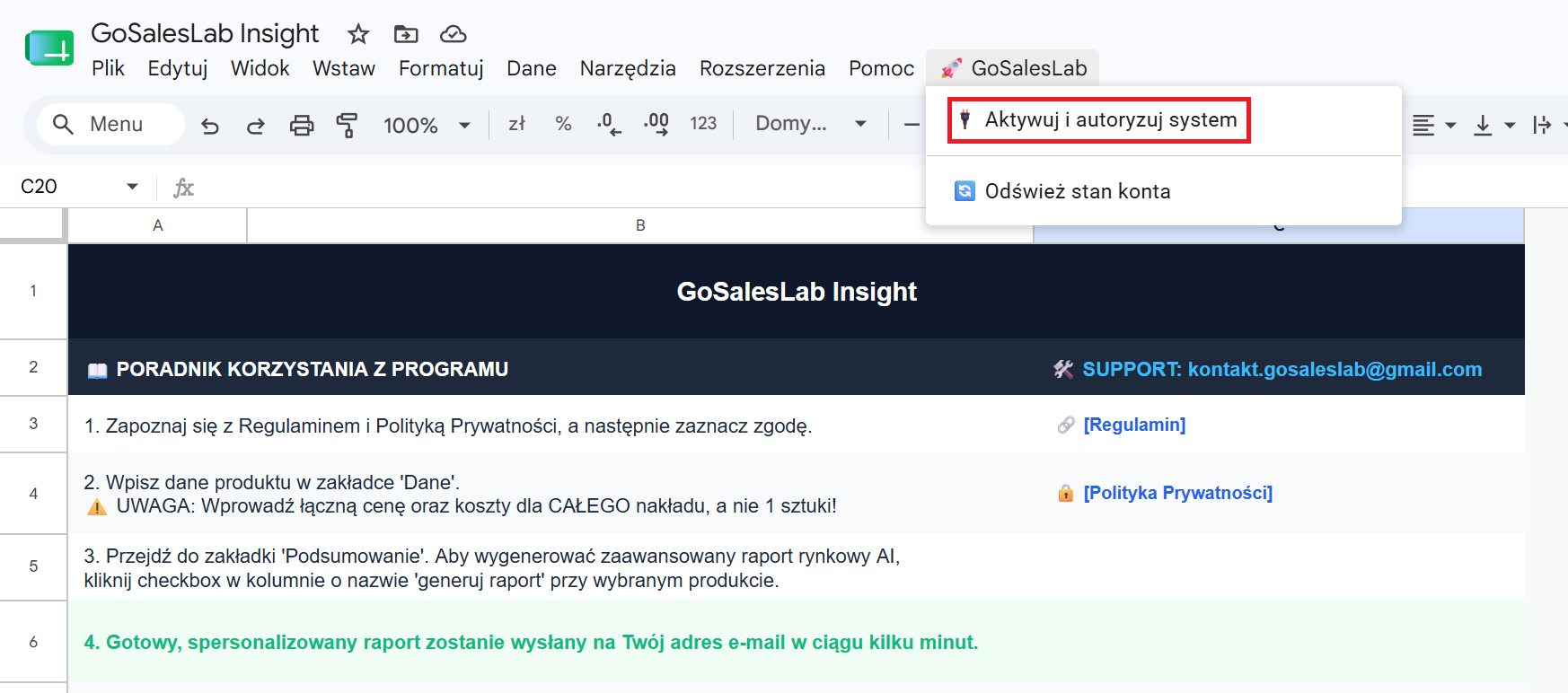Open the Domy... font family dropdown

pyautogui.click(x=811, y=124)
